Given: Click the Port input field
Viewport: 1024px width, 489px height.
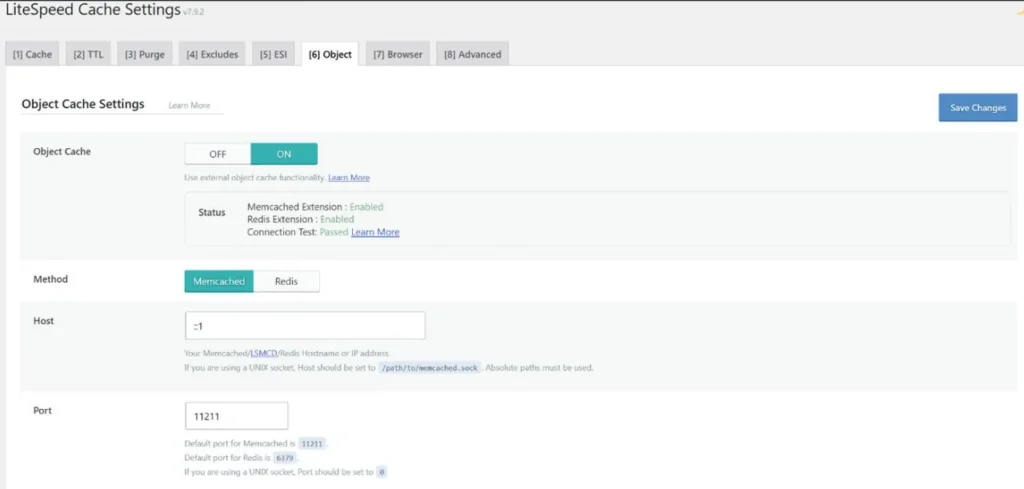Looking at the screenshot, I should 236,416.
